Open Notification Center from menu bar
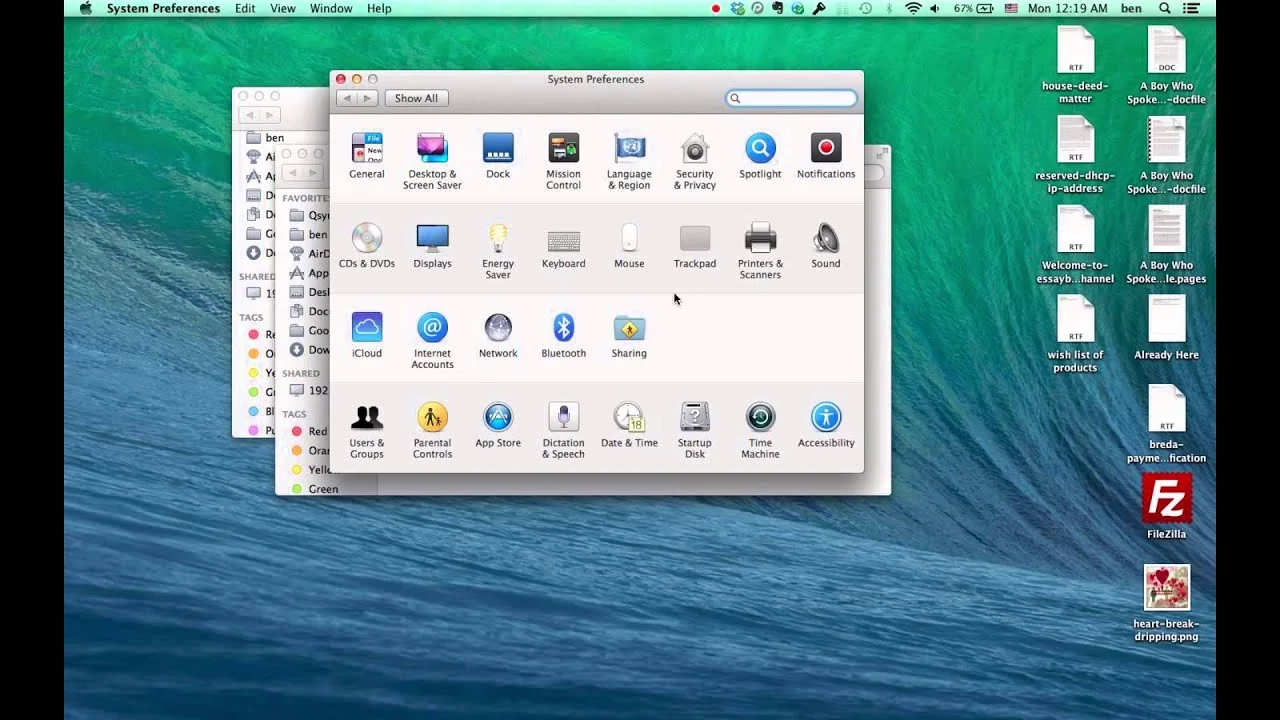Image resolution: width=1280 pixels, height=720 pixels. click(1191, 8)
